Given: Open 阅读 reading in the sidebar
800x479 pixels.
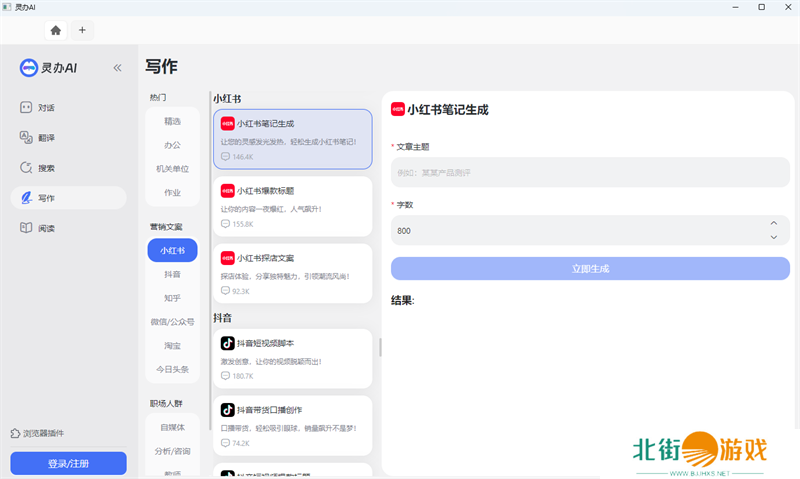Looking at the screenshot, I should click(46, 228).
